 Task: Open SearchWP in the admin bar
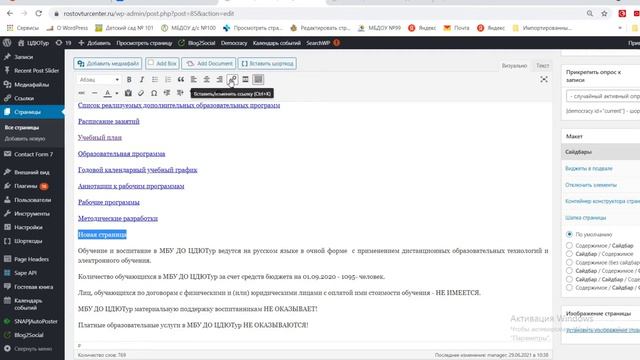coord(322,43)
